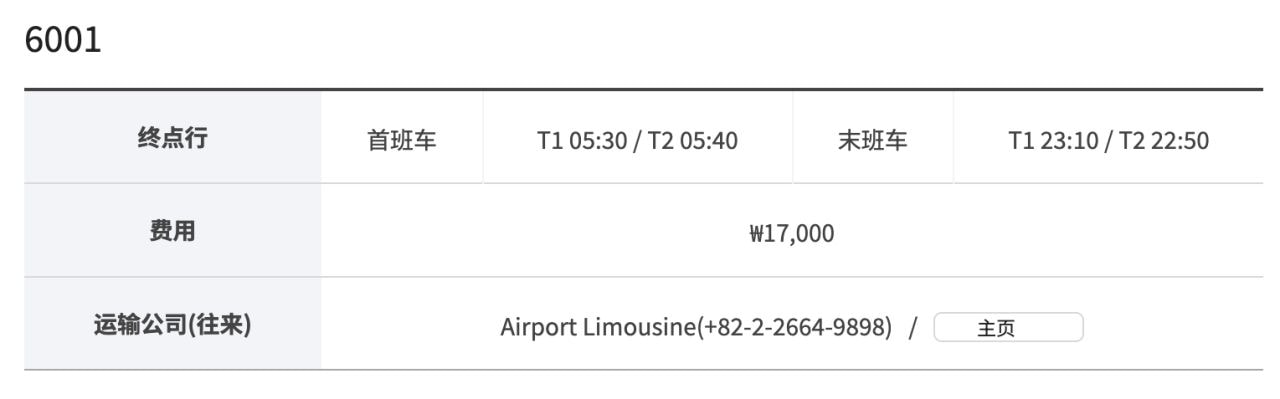Select the T2 05:40 first departure time
The height and width of the screenshot is (399, 1280).
(693, 141)
